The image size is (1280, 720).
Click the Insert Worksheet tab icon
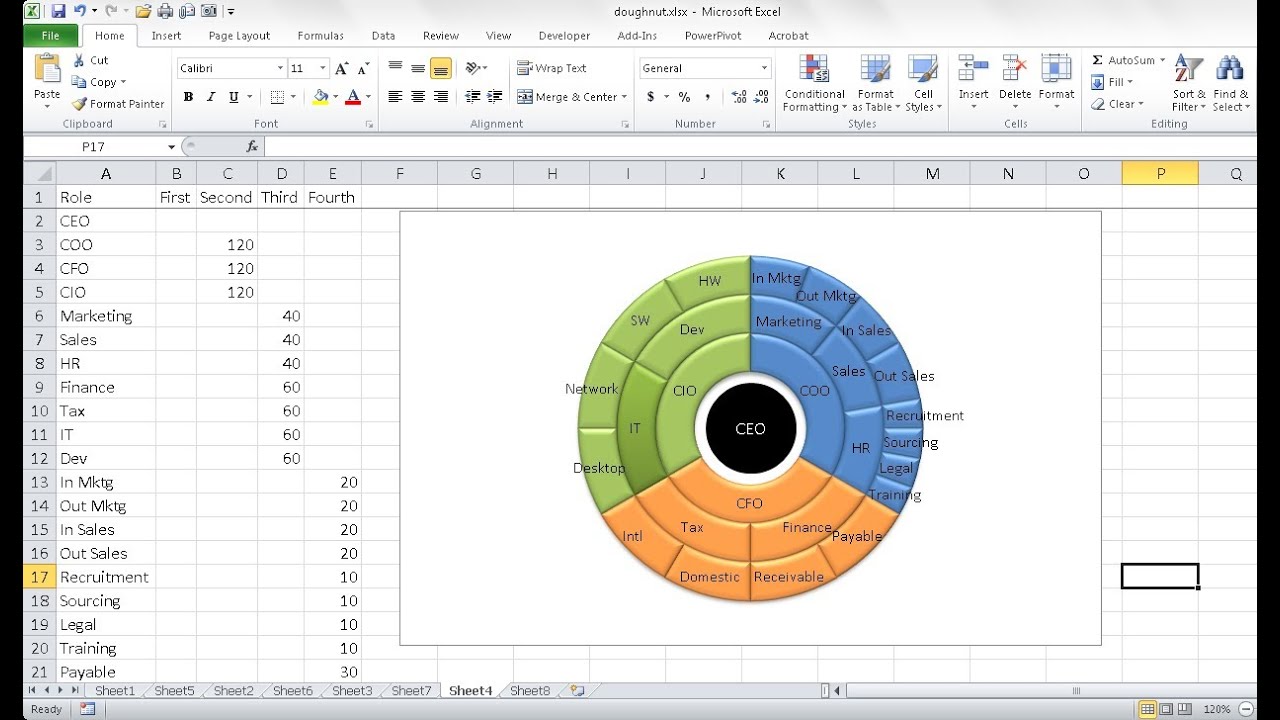tap(577, 690)
